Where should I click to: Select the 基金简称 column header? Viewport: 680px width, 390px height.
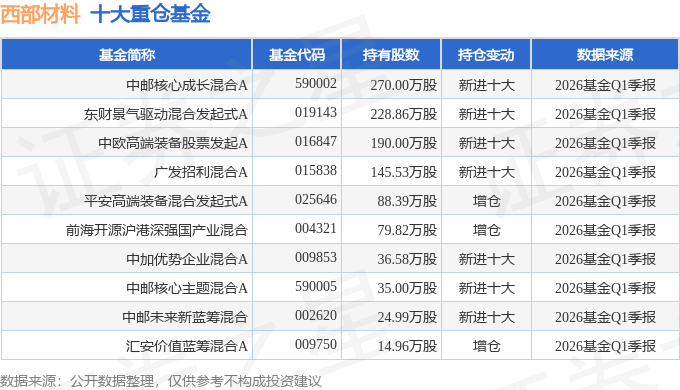(x=127, y=55)
